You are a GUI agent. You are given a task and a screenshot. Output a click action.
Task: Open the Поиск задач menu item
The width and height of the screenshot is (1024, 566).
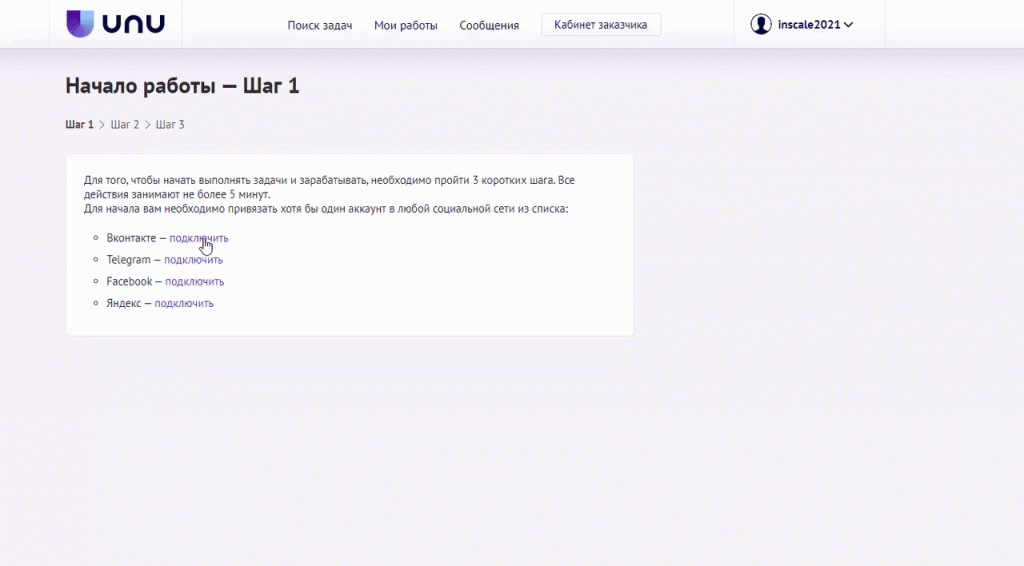click(320, 25)
